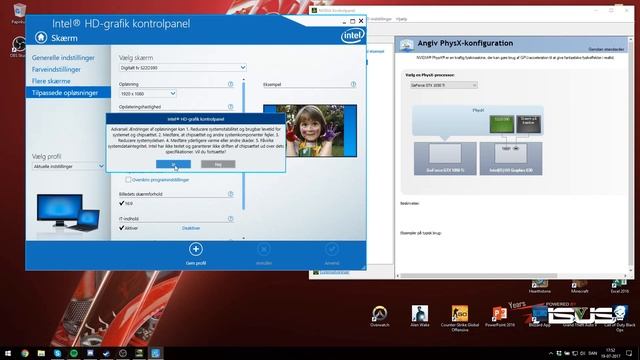Show hidden system tray icons

click(551, 353)
